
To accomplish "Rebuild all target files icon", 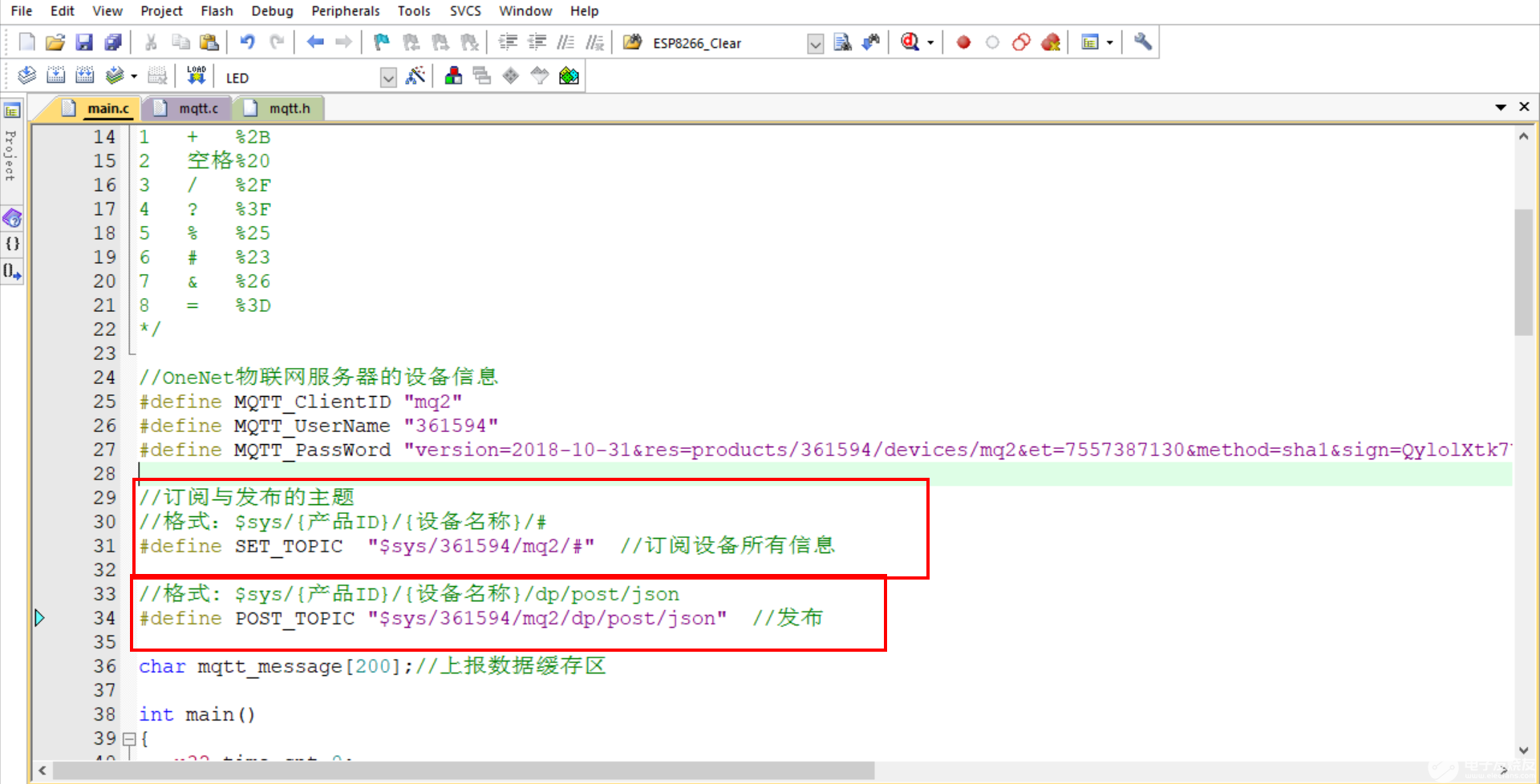I will [84, 76].
